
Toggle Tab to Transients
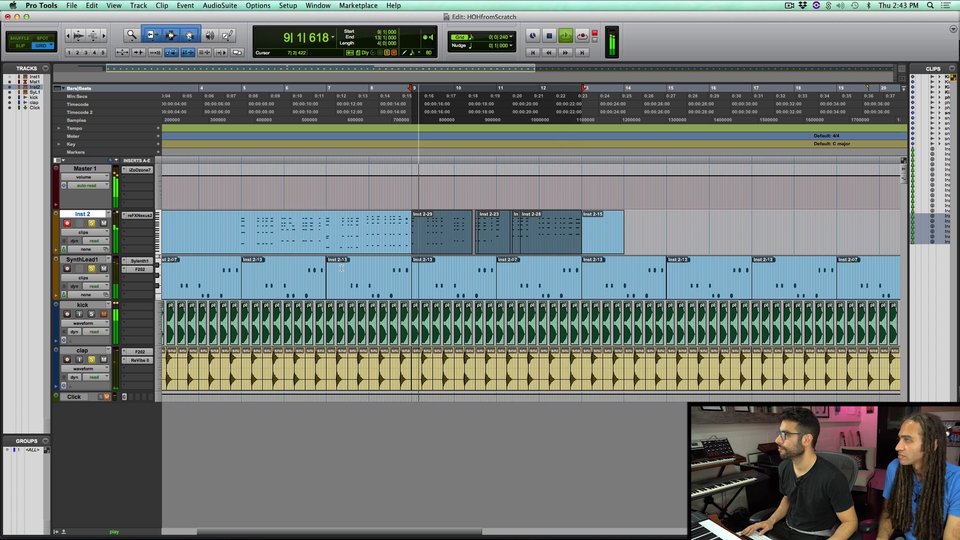click(138, 53)
